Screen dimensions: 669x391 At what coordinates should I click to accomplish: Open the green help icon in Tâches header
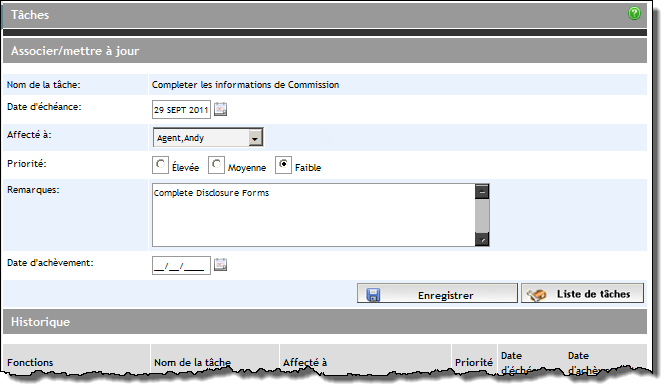pyautogui.click(x=634, y=13)
